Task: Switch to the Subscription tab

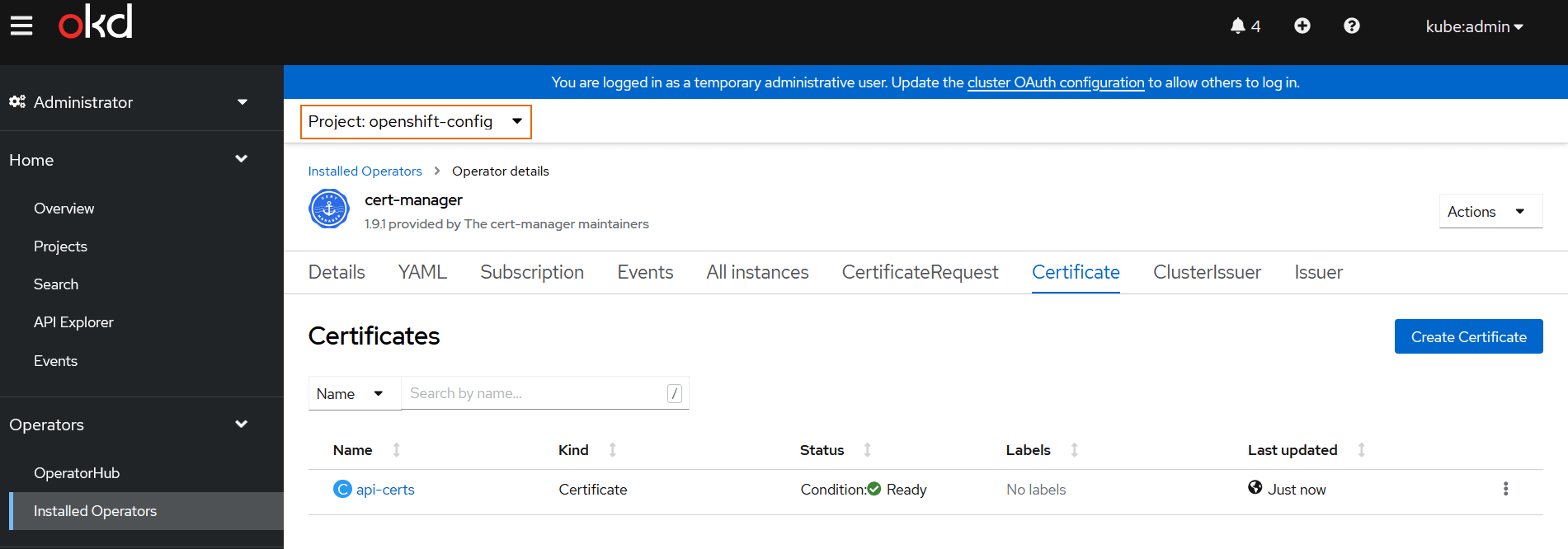Action: (532, 272)
